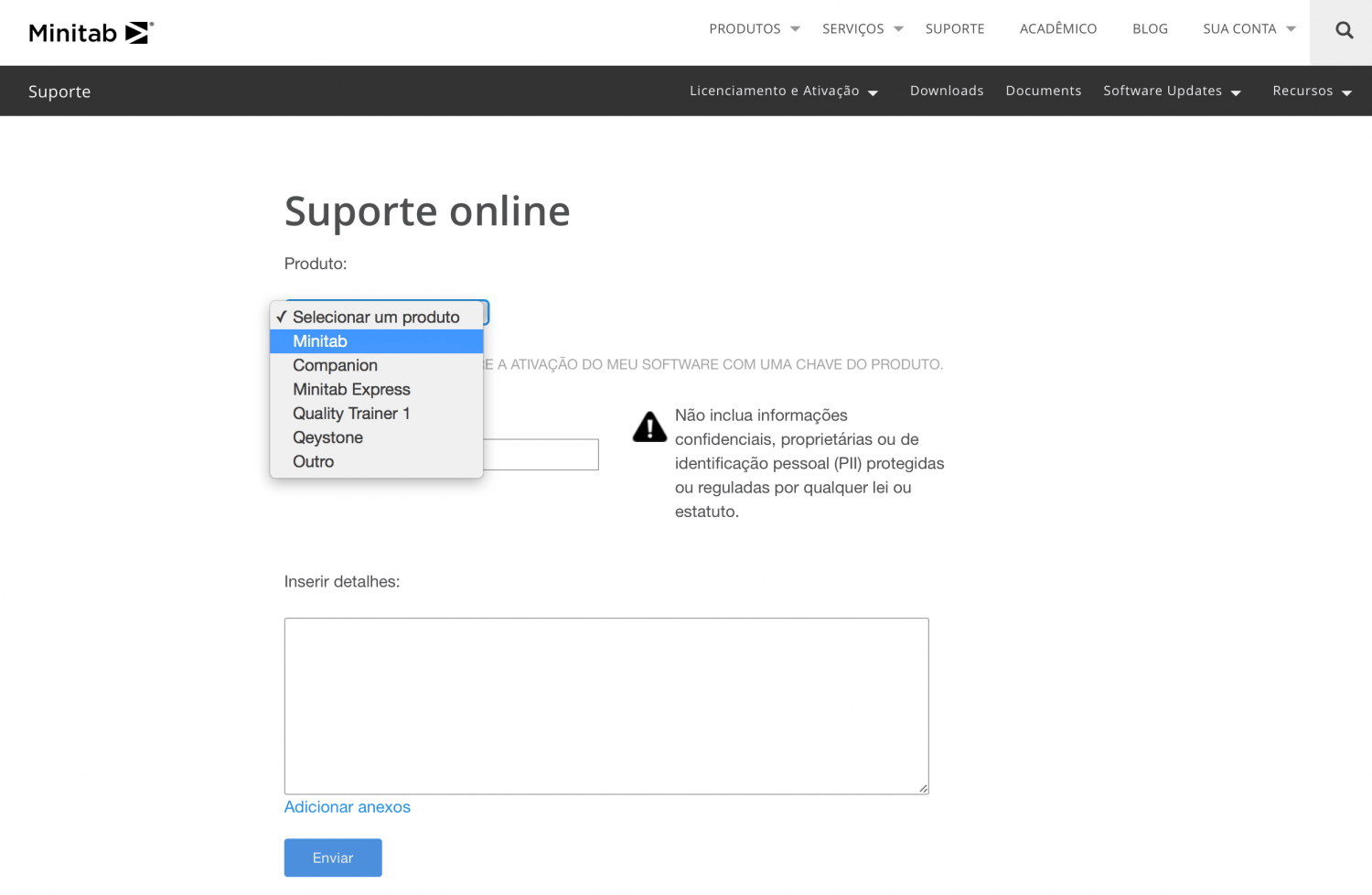Select Outro from product list
The width and height of the screenshot is (1372, 895).
pos(376,461)
